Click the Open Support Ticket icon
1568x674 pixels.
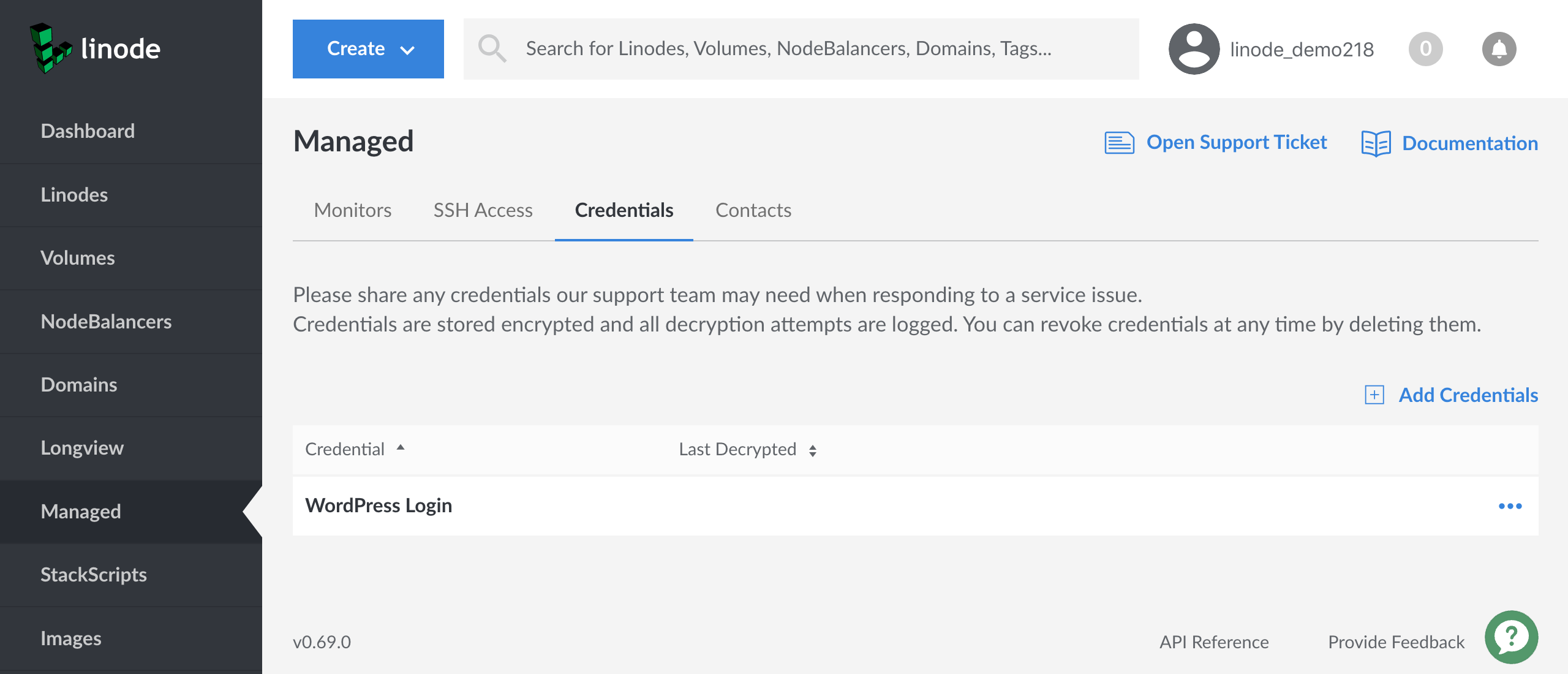tap(1119, 143)
